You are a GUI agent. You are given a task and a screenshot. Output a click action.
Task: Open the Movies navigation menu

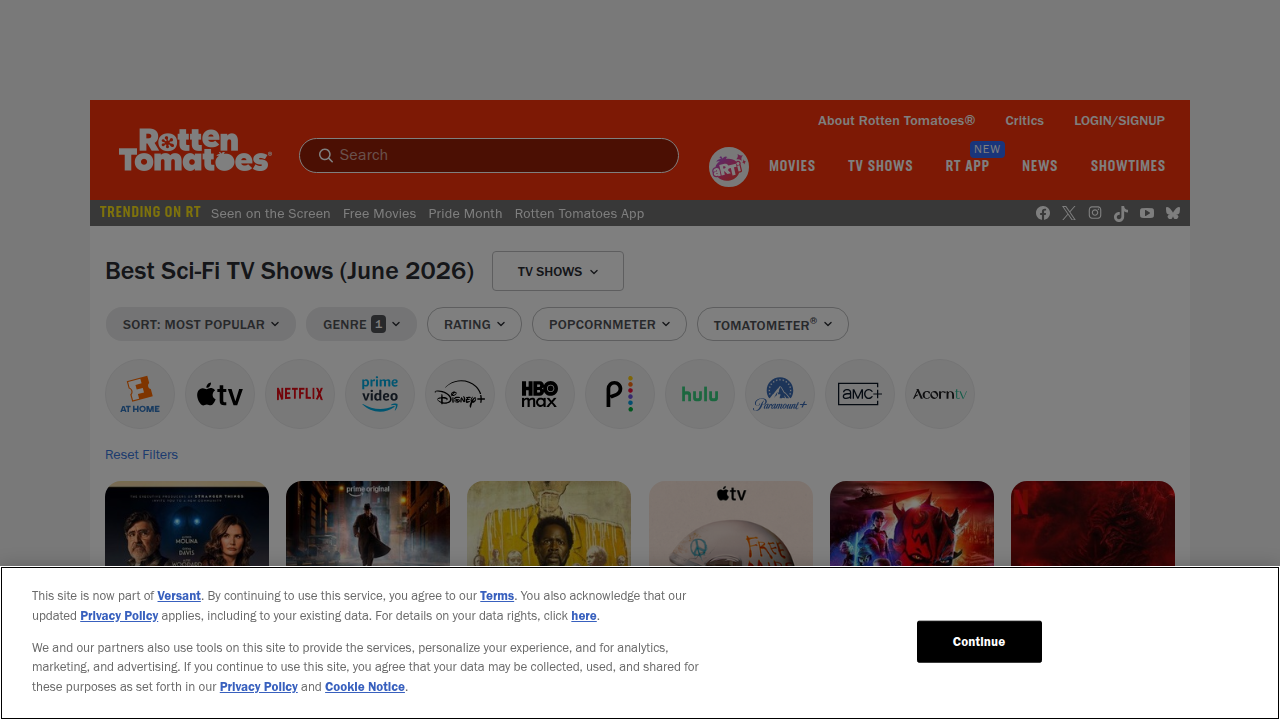pos(792,166)
